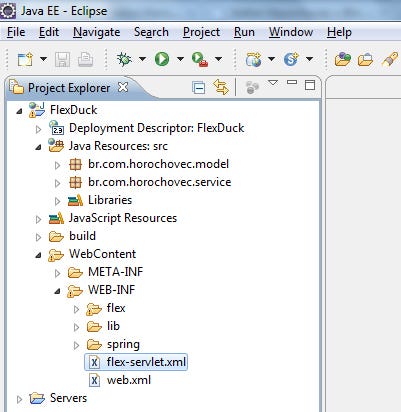Viewport: 401px width, 412px height.
Task: Maximize the Project Explorer view
Action: tap(310, 85)
